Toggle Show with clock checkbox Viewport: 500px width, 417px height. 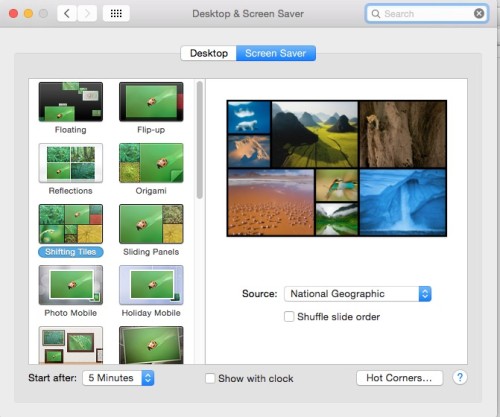pyautogui.click(x=210, y=378)
